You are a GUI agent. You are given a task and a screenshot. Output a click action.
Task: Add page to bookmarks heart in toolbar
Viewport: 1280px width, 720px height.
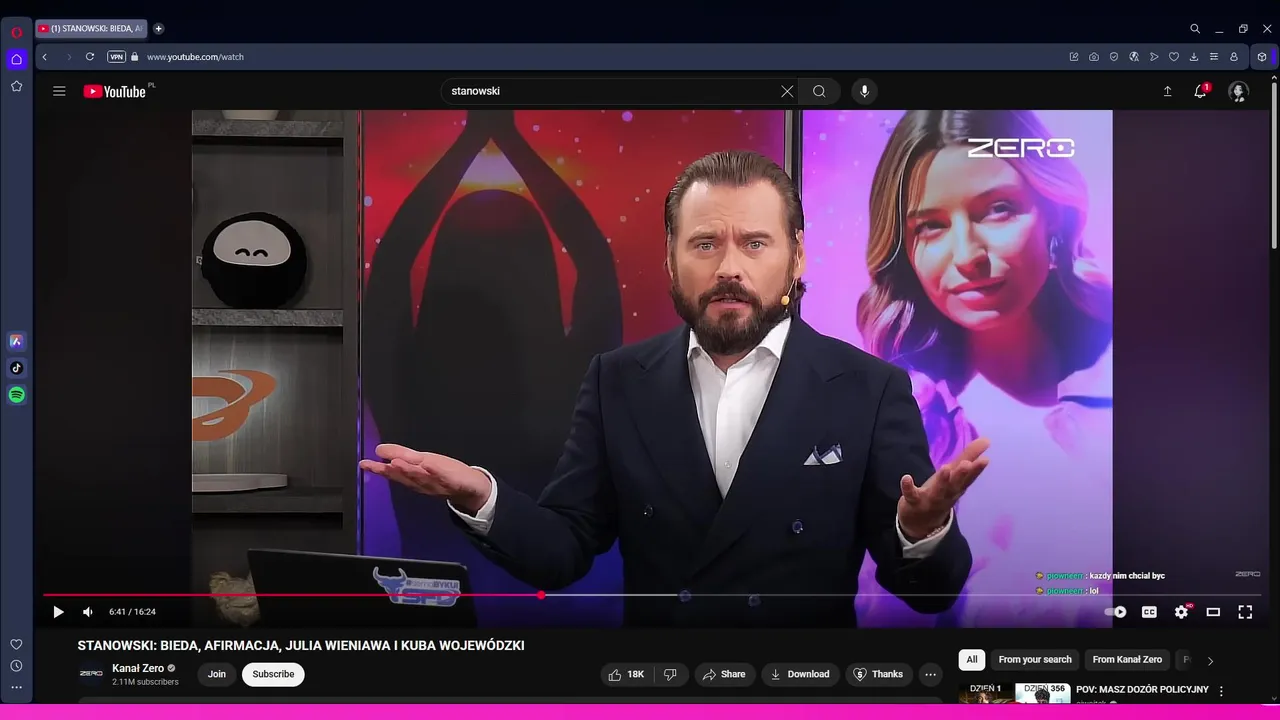click(1174, 57)
